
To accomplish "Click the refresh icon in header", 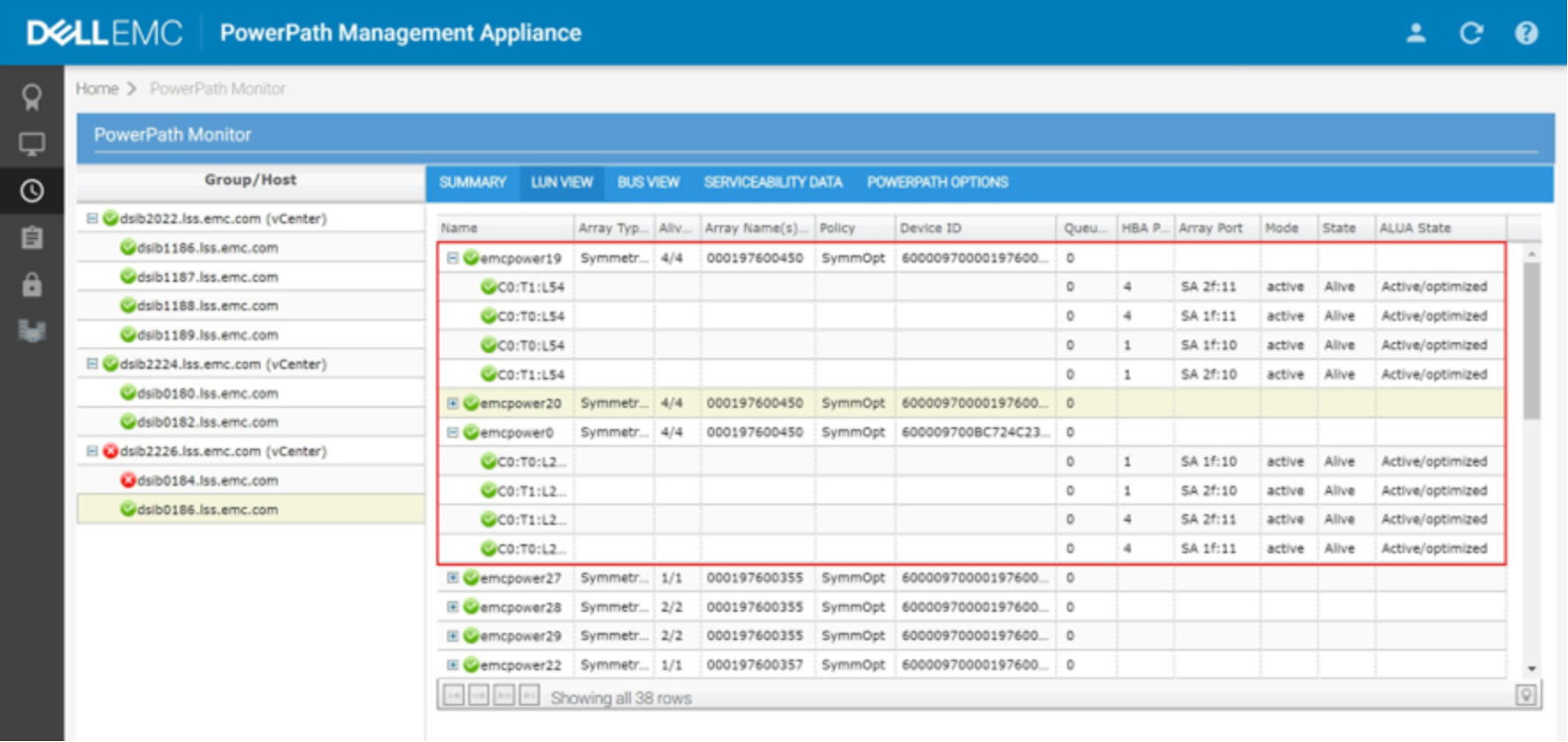I will tap(1471, 33).
